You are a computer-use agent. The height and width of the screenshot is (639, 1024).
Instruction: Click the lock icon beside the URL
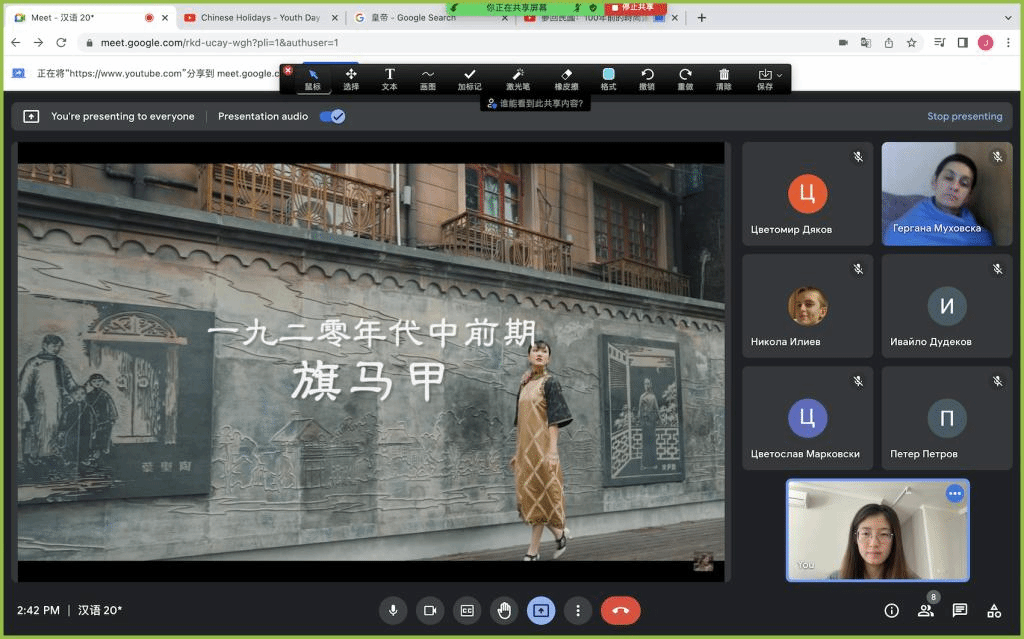(89, 42)
